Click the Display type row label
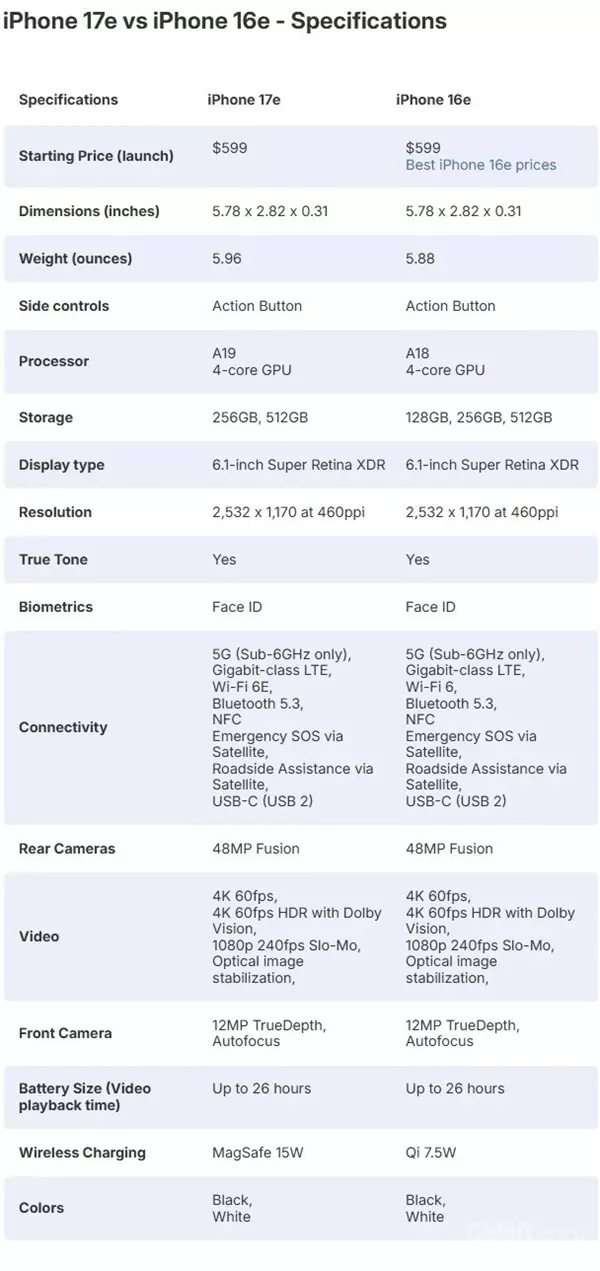600x1271 pixels. (x=61, y=465)
